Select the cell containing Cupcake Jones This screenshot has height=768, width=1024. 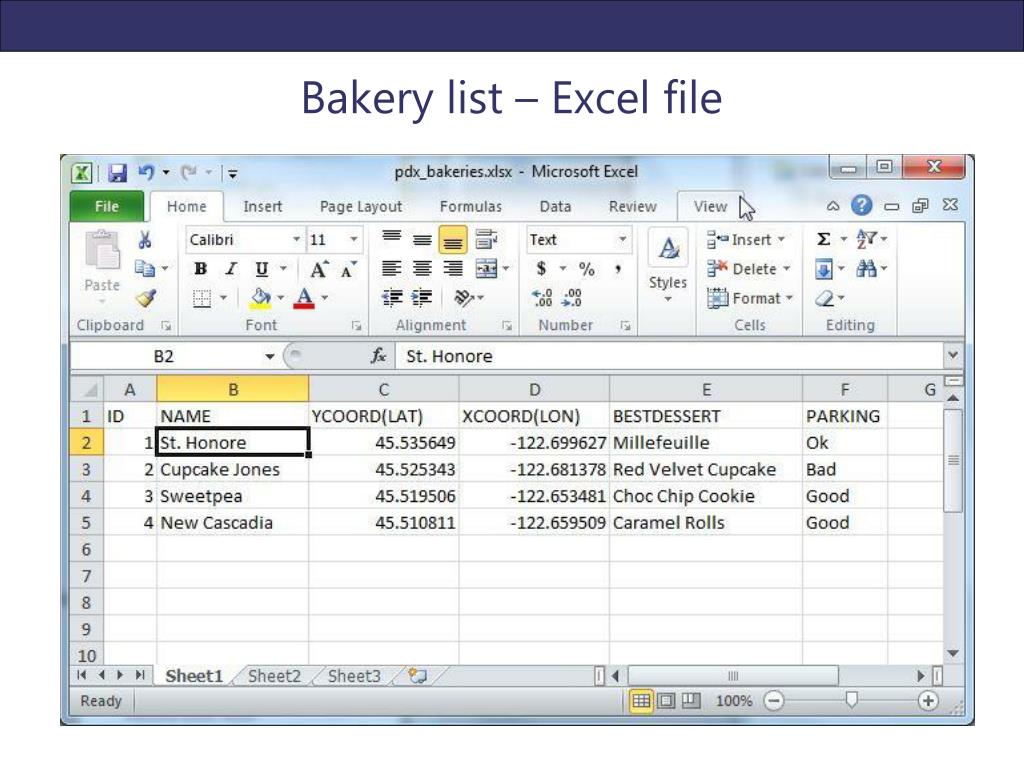click(232, 470)
